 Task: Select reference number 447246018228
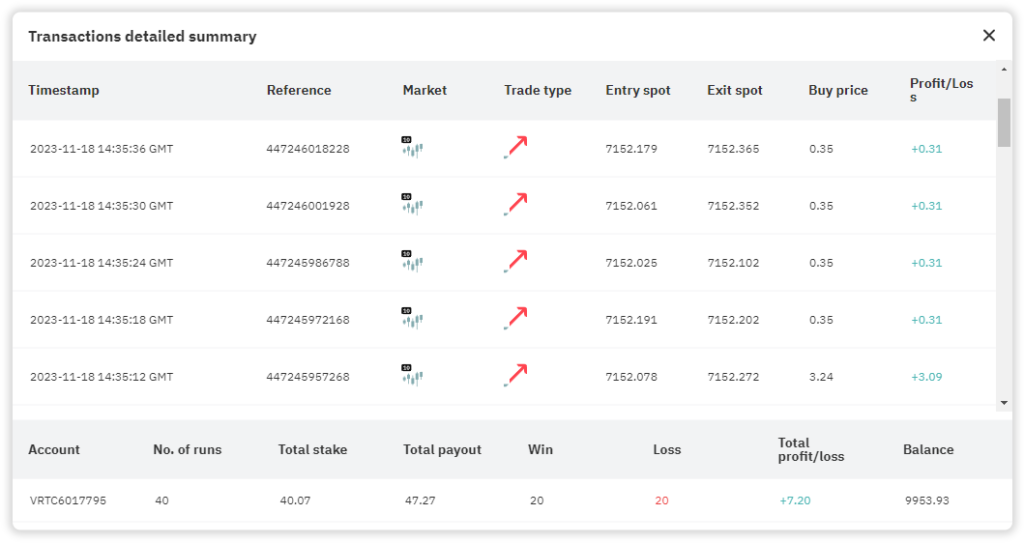click(x=308, y=149)
